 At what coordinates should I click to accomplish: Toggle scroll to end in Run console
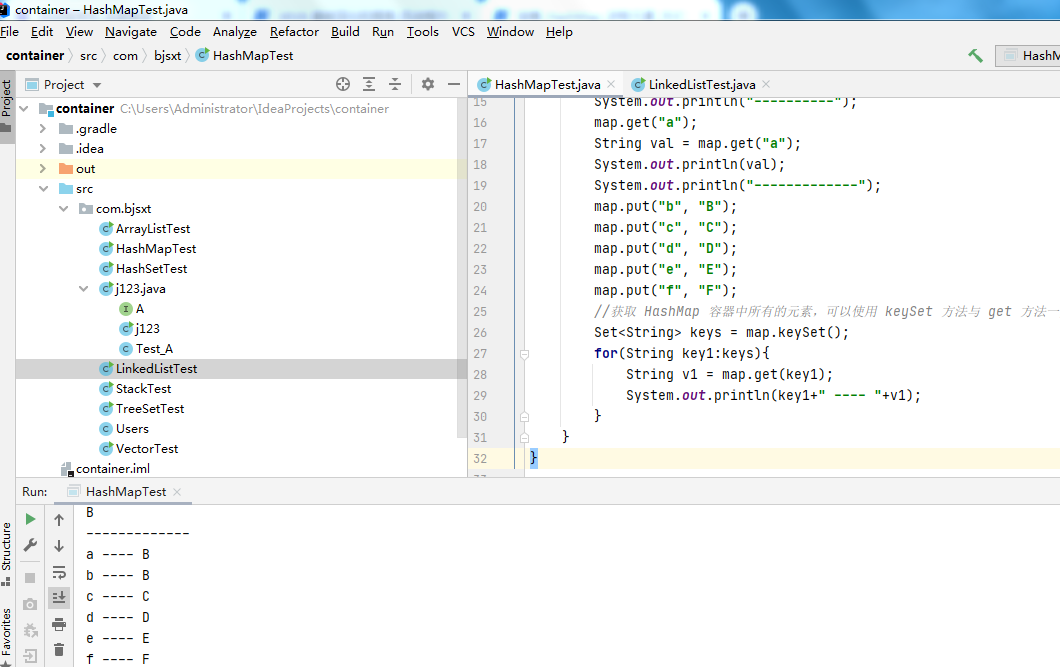coord(59,597)
